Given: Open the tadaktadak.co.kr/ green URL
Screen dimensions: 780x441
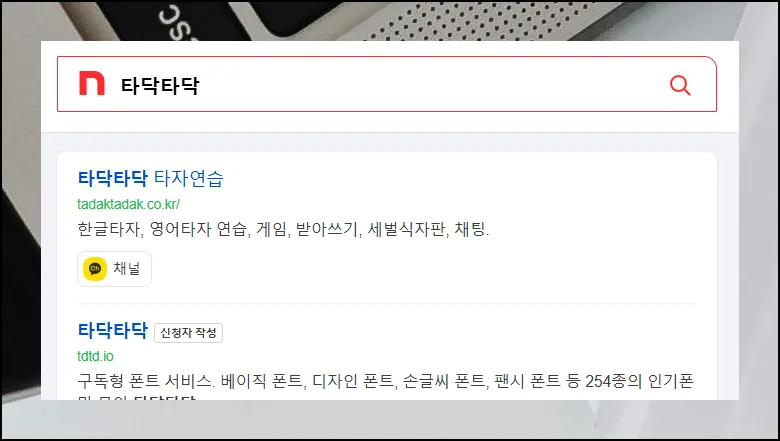Looking at the screenshot, I should tap(128, 204).
